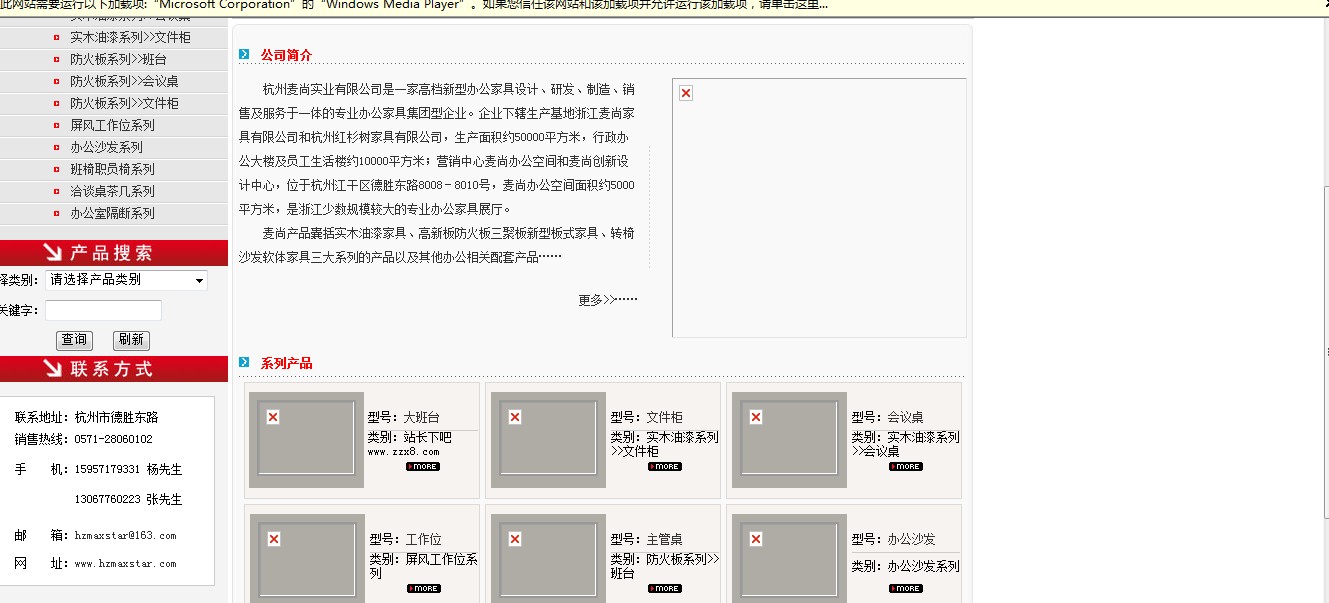1329x603 pixels.
Task: Select 办公室隔断系列 in the sidebar
Action: pos(114,214)
